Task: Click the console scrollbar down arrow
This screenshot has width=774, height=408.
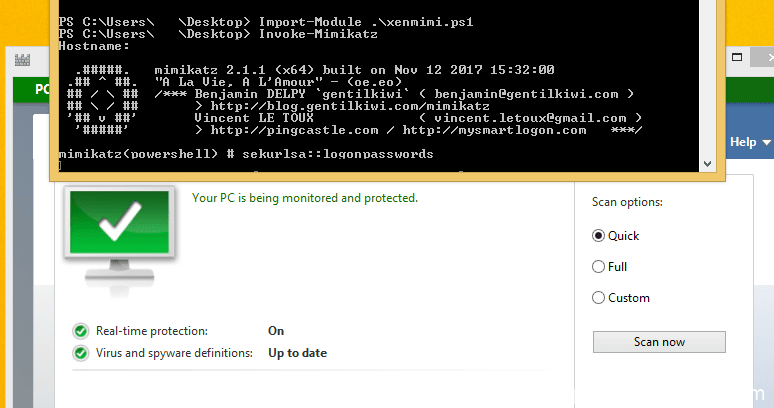Action: pos(708,162)
